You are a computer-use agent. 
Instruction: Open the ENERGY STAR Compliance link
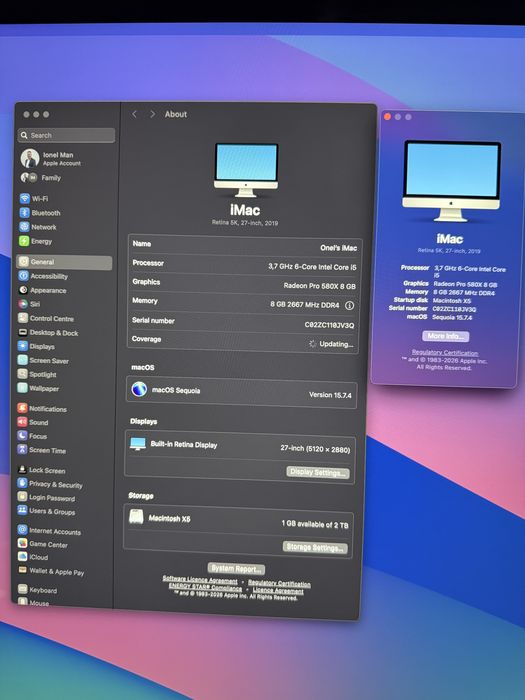coord(205,587)
